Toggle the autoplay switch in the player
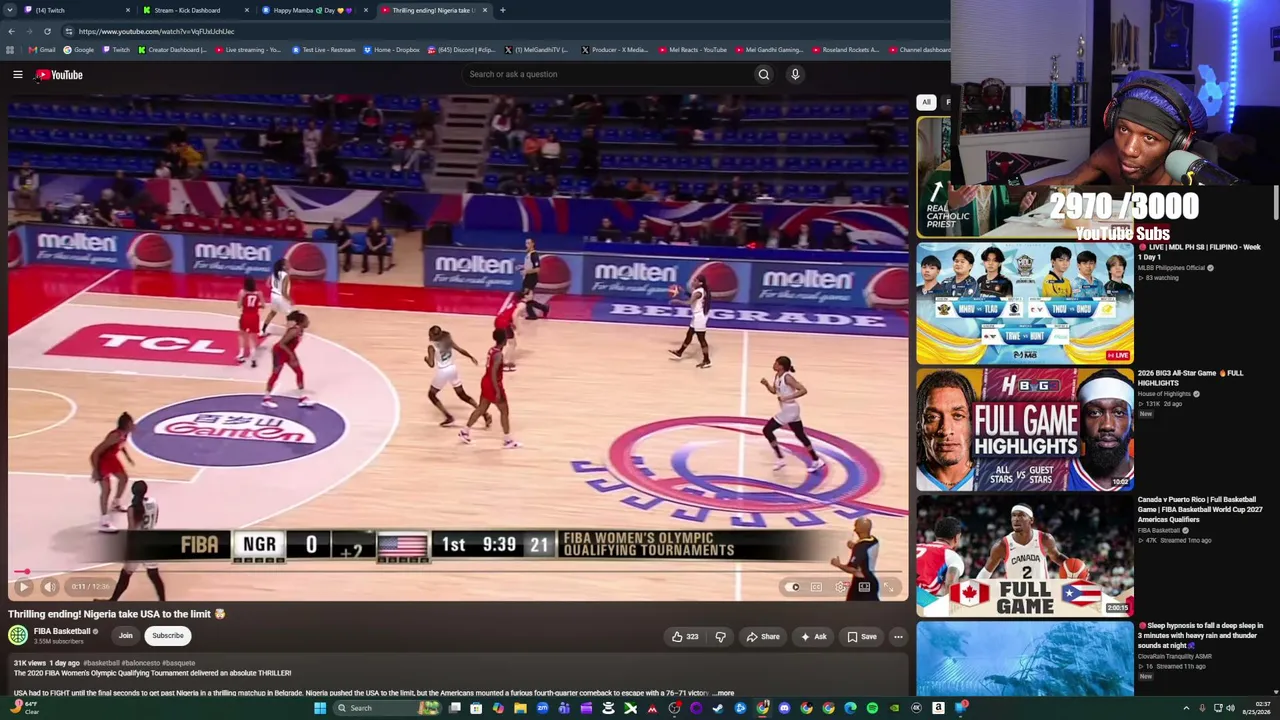Viewport: 1280px width, 720px height. (793, 587)
